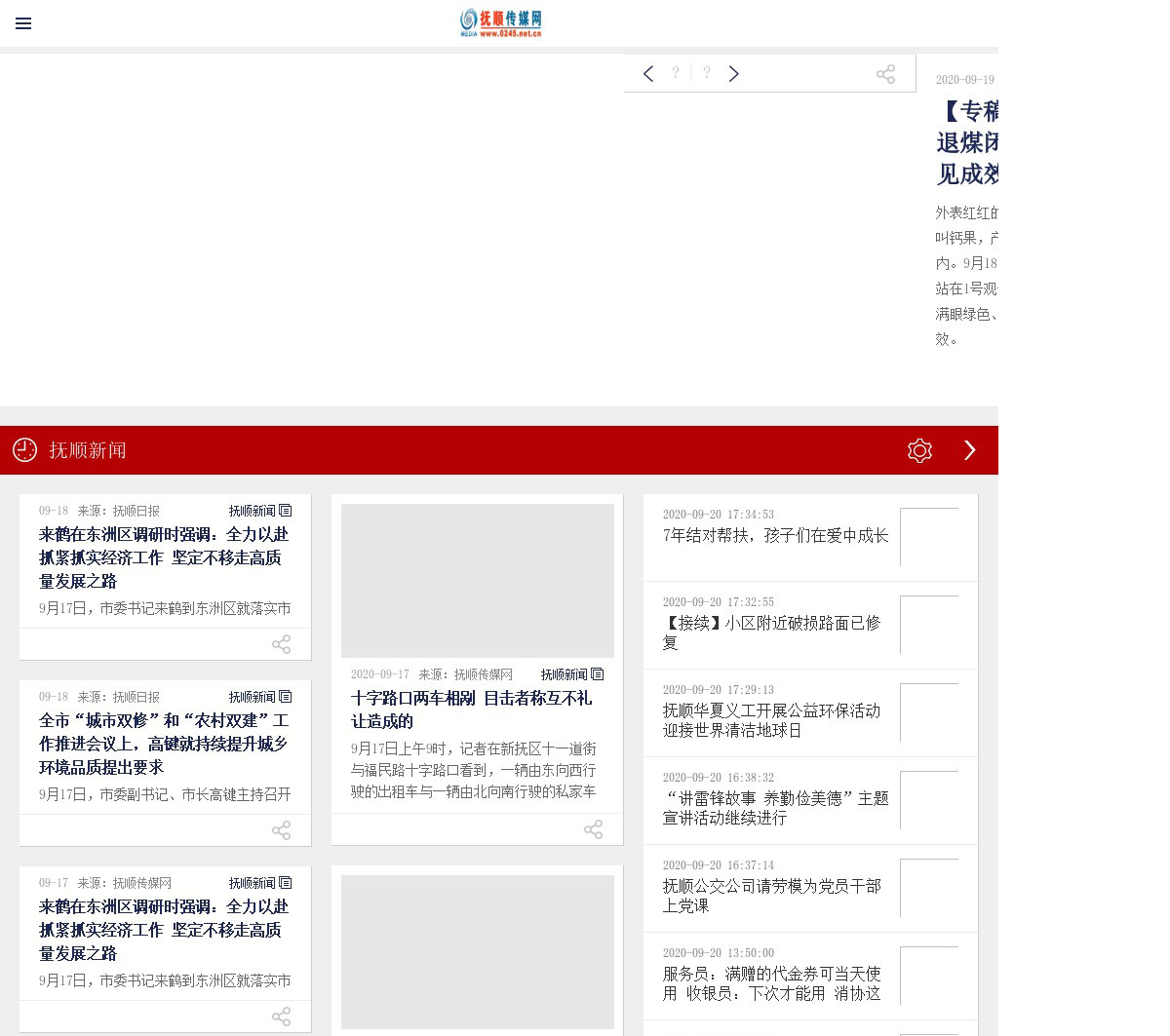Open first 来鹤在东洲区调研时强调 headline dated 09-18
The width and height of the screenshot is (1170, 1036).
coord(165,557)
